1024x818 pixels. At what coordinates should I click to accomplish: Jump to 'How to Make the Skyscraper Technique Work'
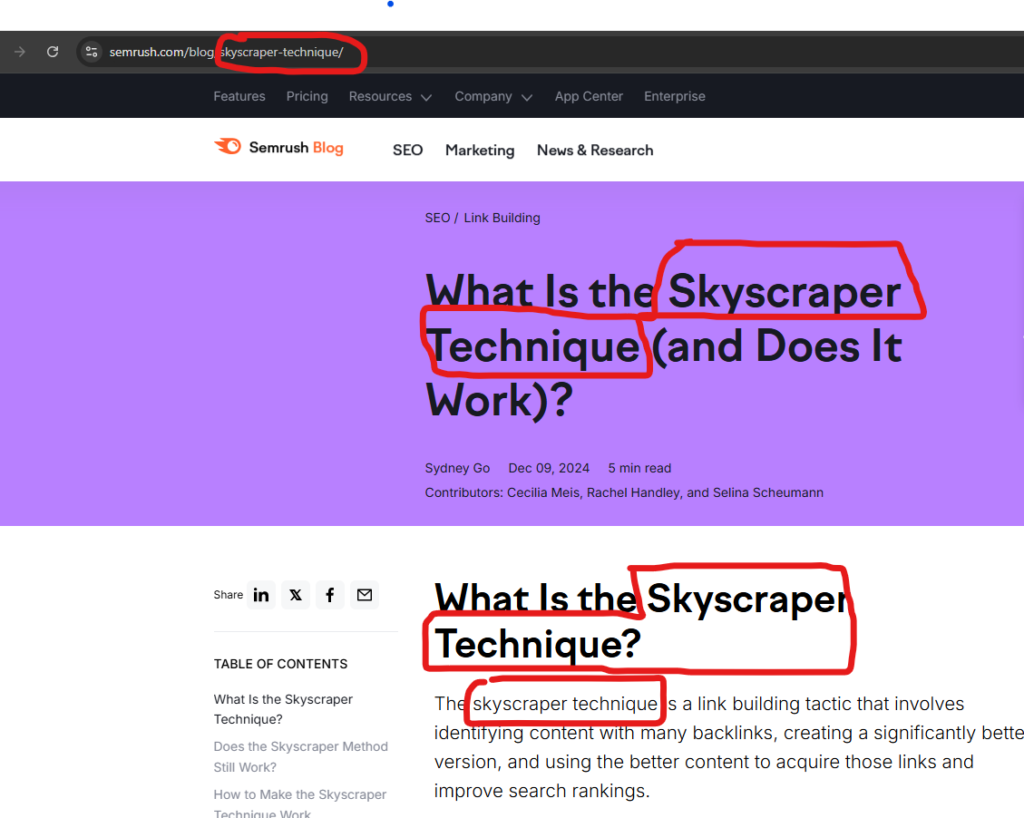(x=300, y=804)
